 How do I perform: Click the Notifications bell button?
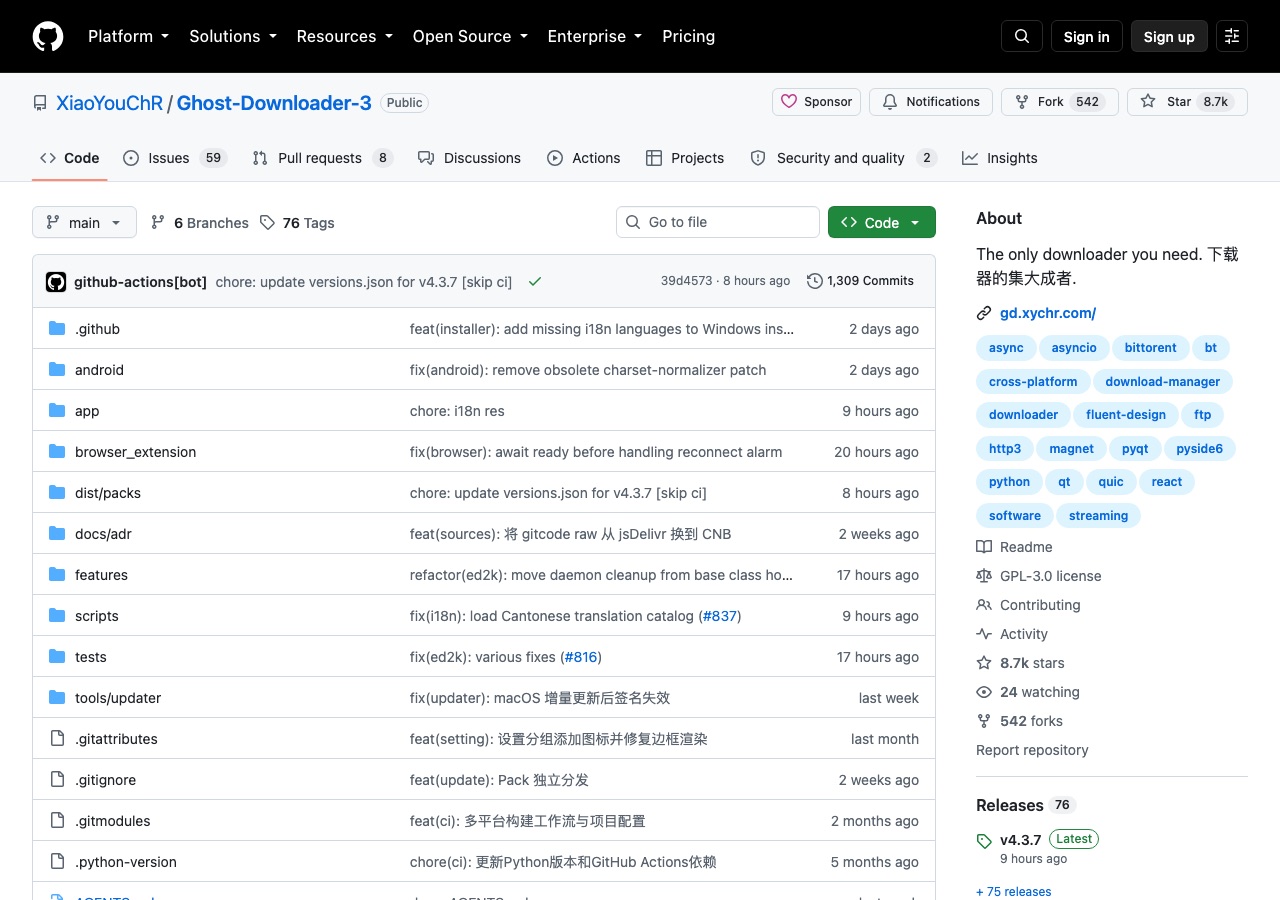(931, 102)
